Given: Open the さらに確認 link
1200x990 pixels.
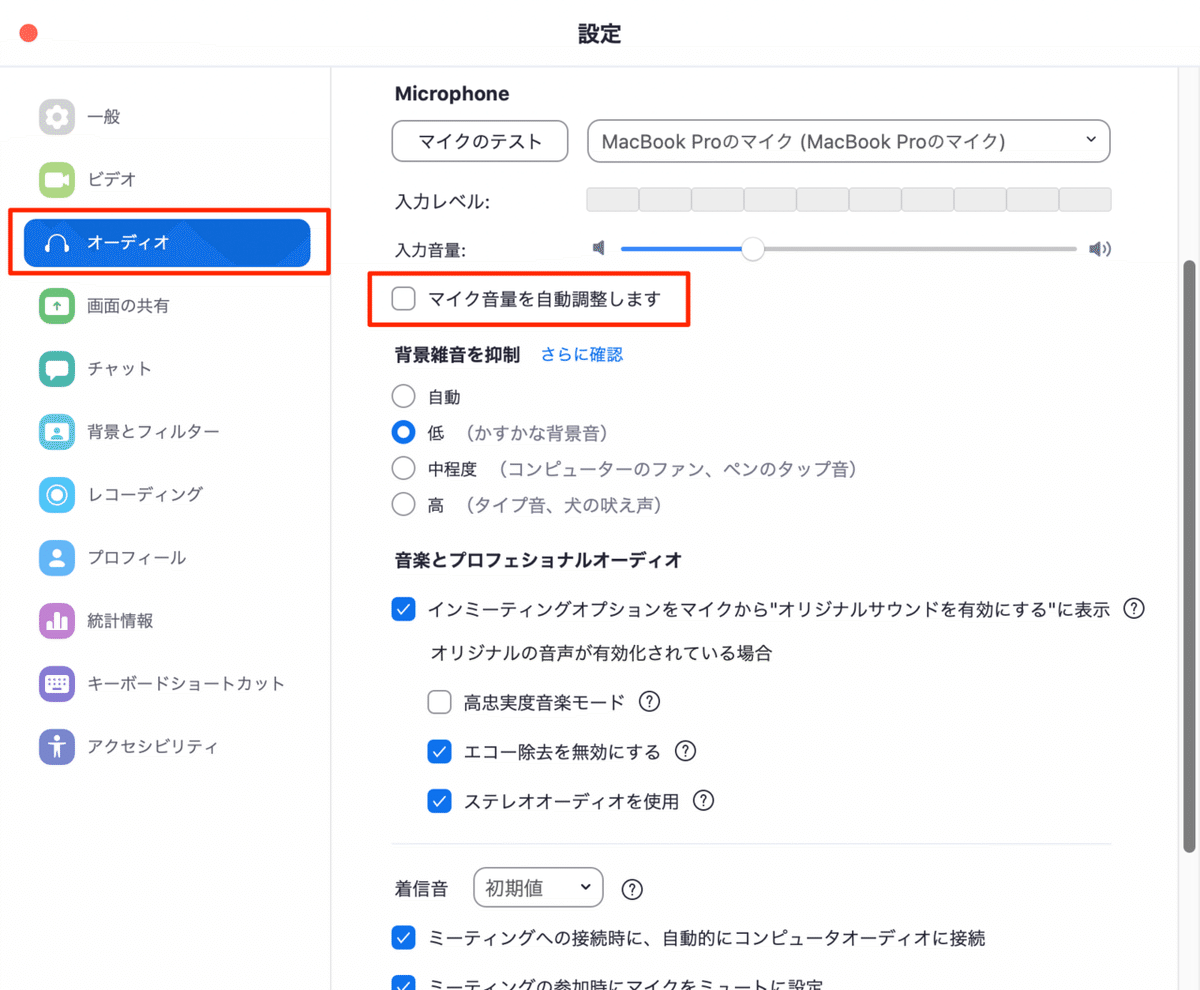Looking at the screenshot, I should 581,354.
